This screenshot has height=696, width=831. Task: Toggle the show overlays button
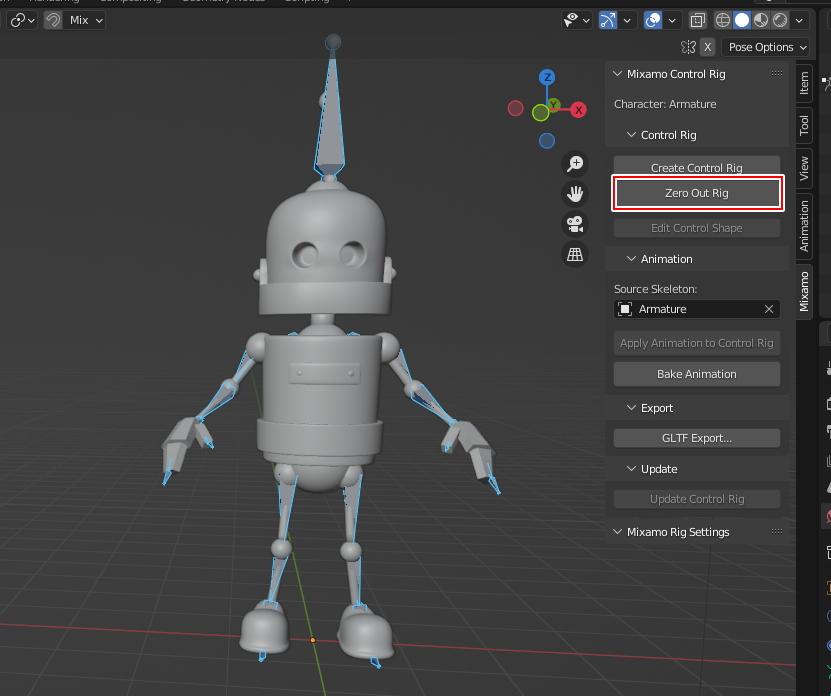pyautogui.click(x=653, y=20)
